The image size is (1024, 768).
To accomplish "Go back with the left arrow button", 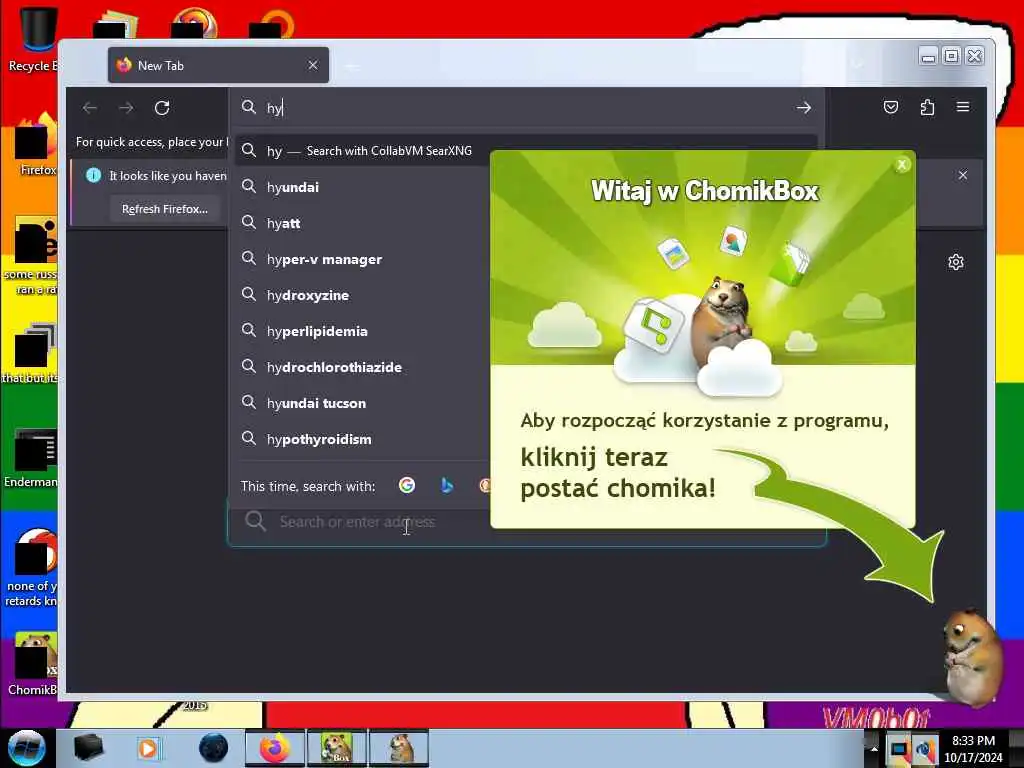I will pos(90,108).
